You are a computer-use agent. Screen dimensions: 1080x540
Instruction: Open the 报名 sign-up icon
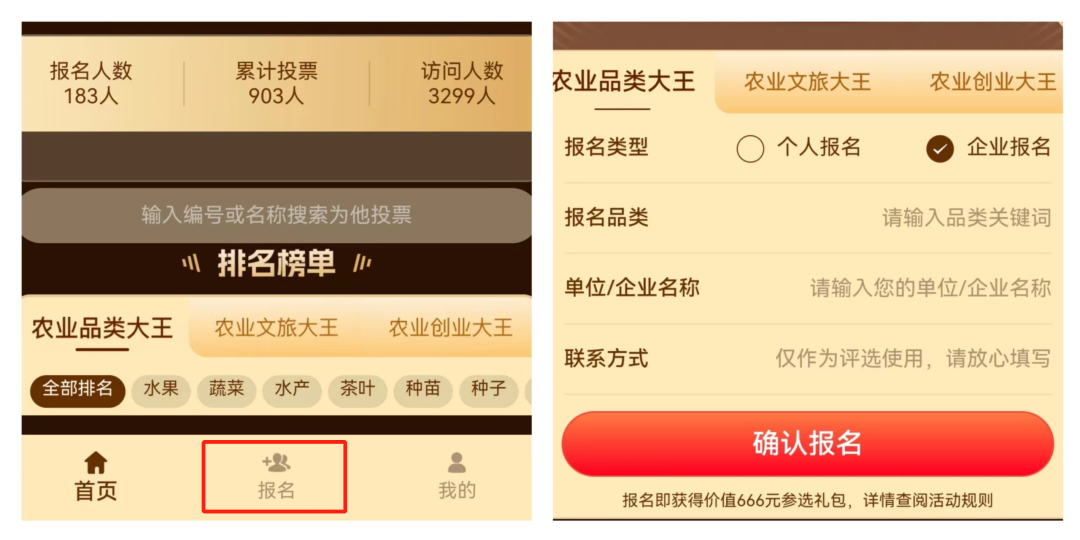tap(275, 463)
